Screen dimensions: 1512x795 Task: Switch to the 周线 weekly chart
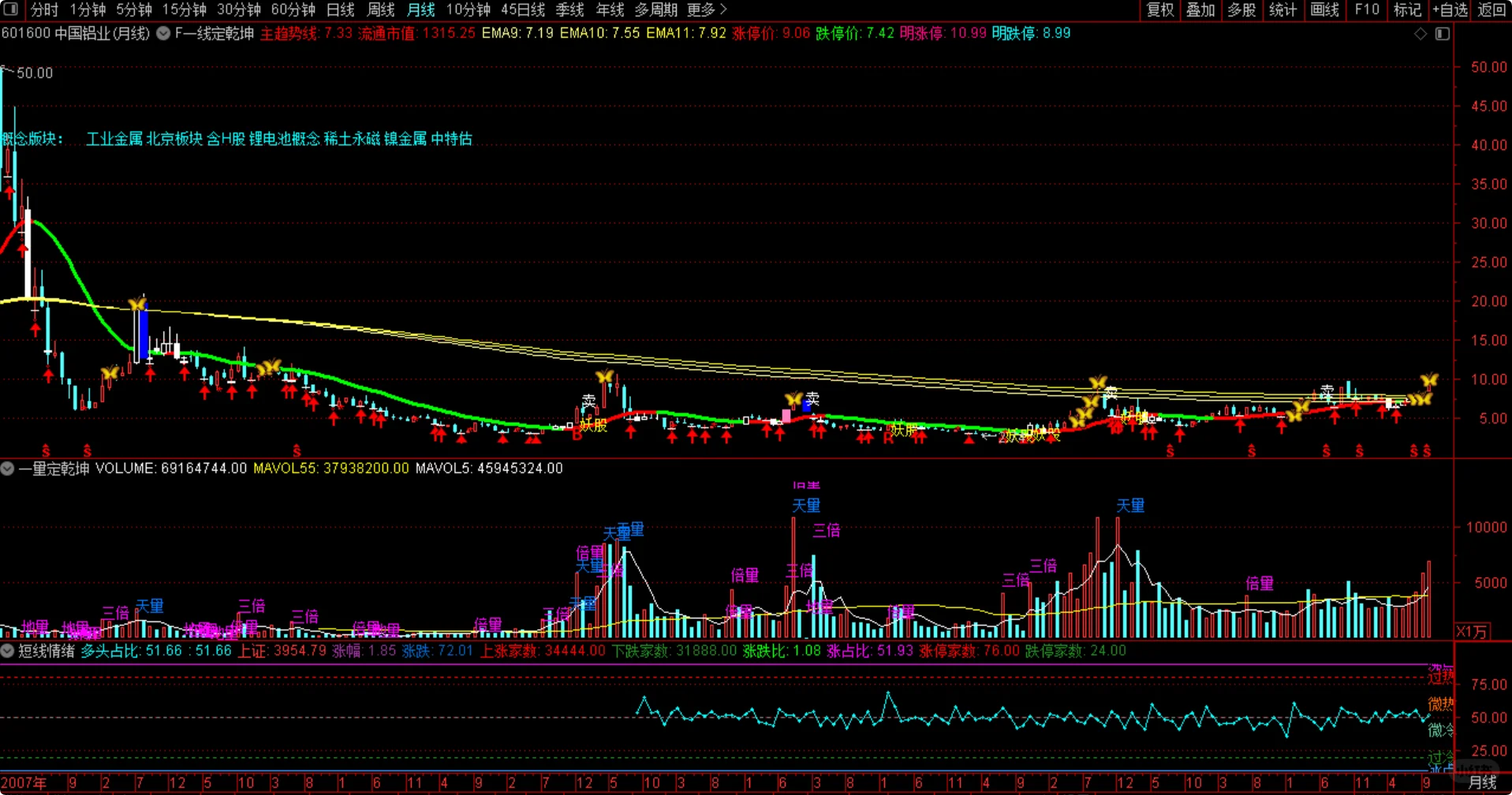tap(381, 9)
